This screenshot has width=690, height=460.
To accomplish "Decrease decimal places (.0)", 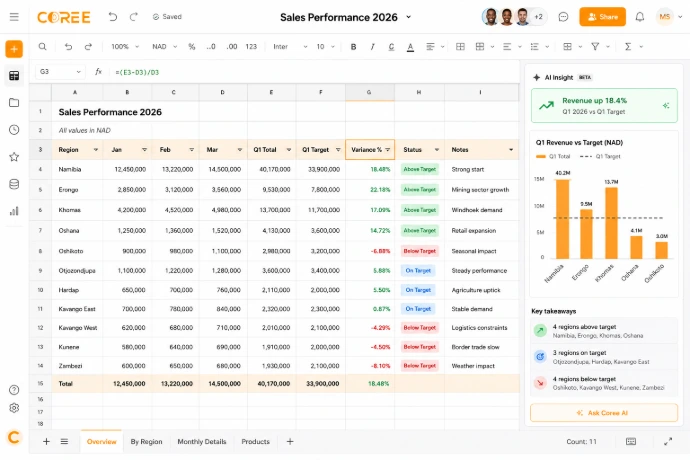I will (x=211, y=46).
